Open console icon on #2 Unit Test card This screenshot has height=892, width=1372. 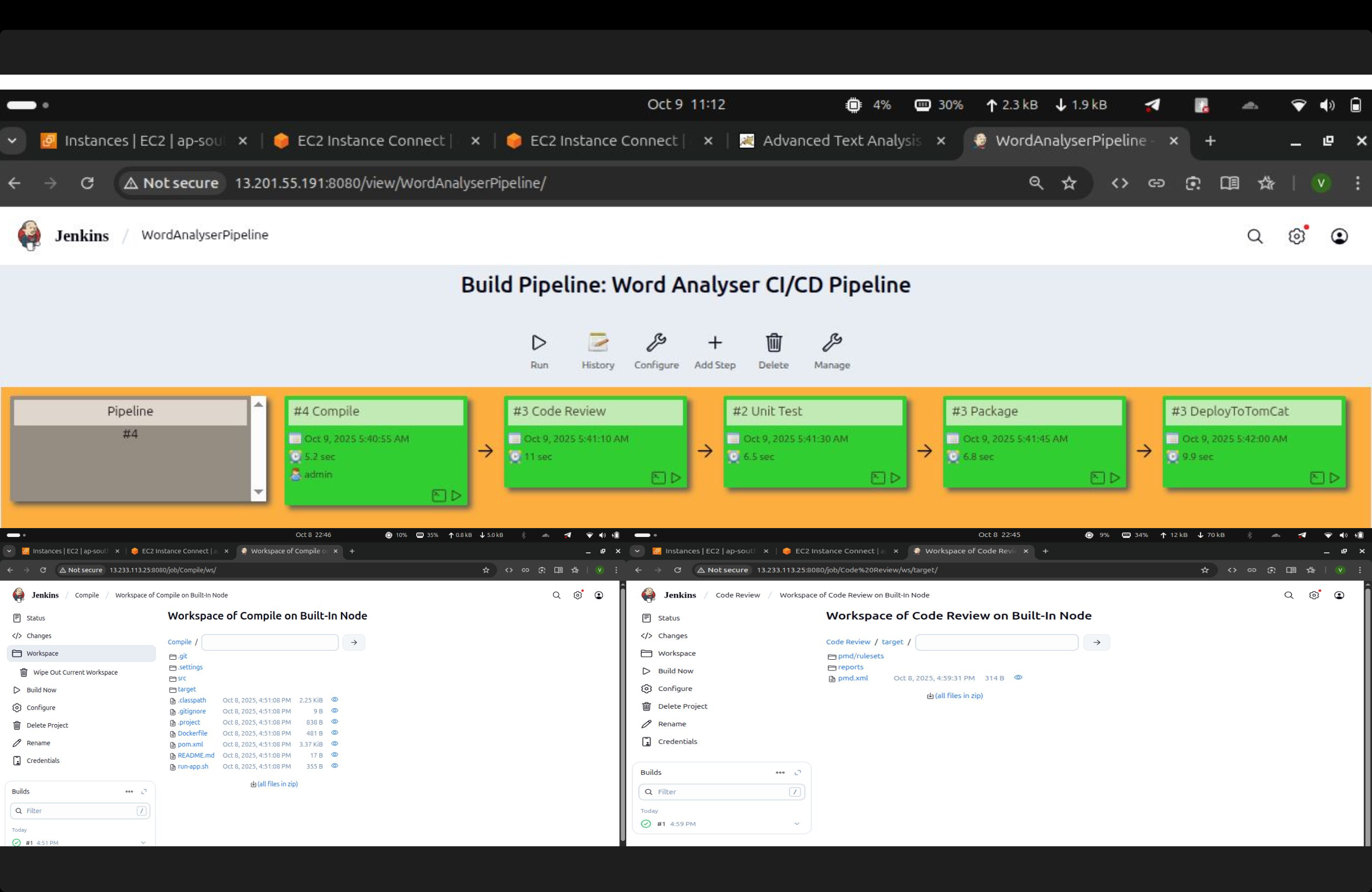pos(878,478)
